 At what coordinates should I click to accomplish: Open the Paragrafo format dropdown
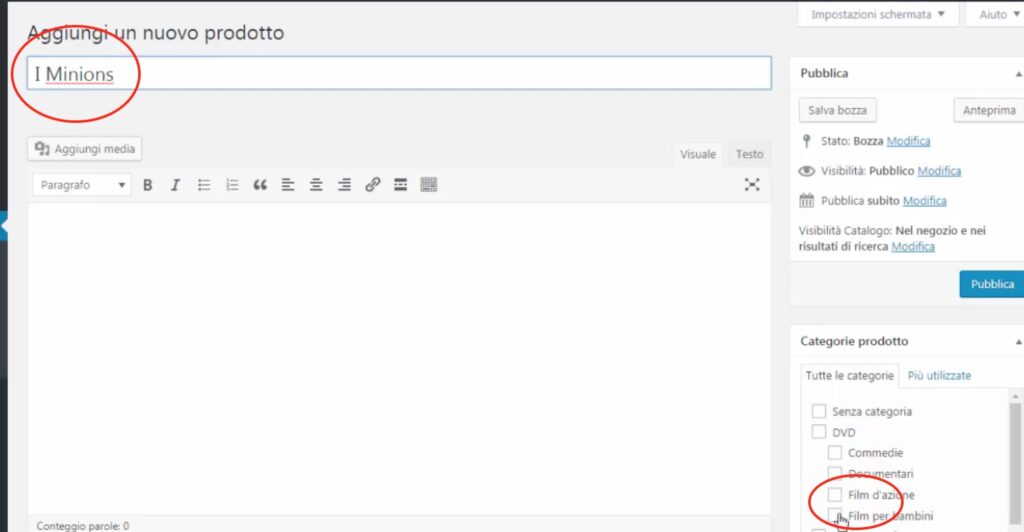[x=82, y=185]
